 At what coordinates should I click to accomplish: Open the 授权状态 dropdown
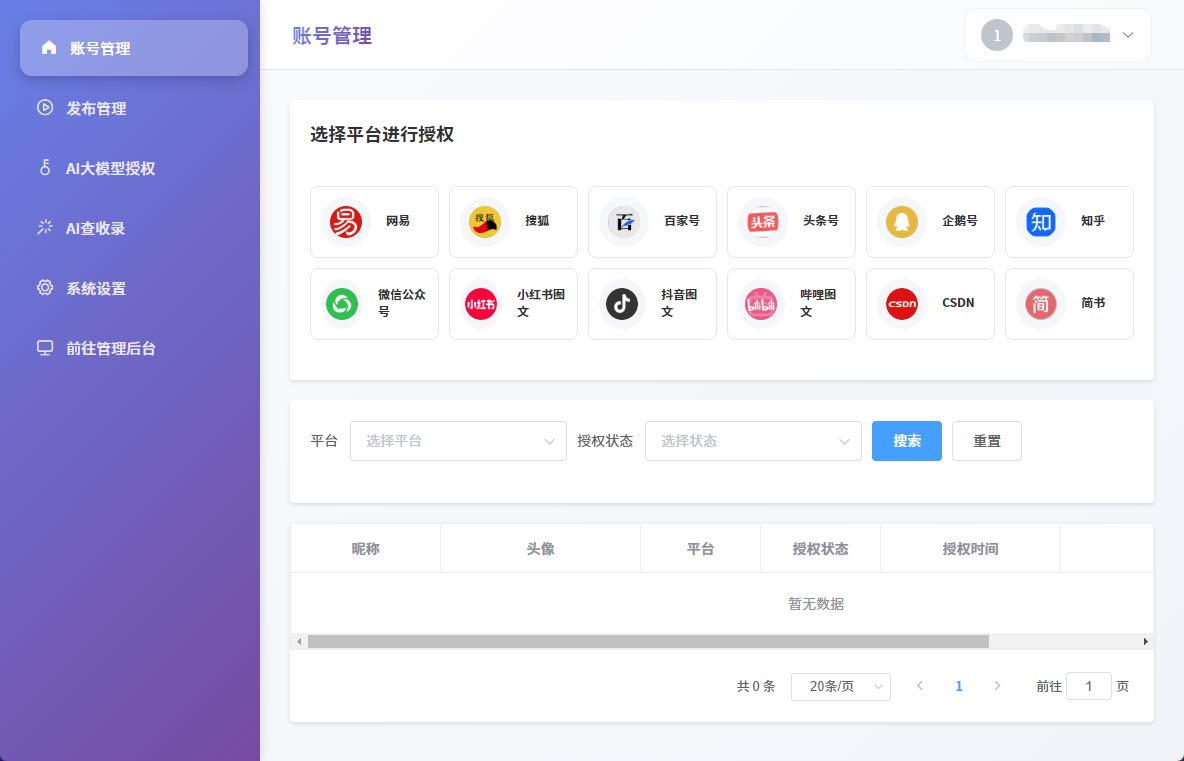tap(753, 440)
